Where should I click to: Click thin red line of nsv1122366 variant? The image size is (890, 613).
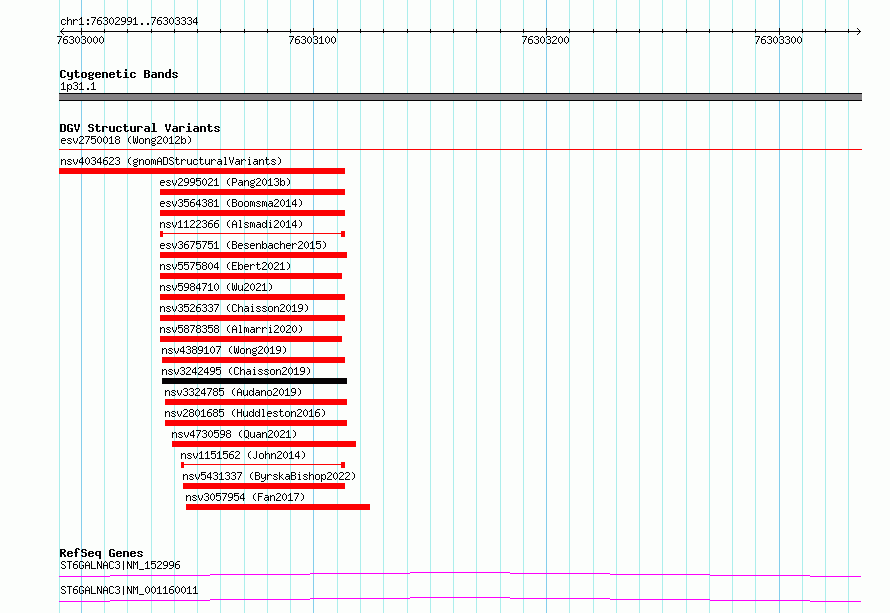click(253, 234)
